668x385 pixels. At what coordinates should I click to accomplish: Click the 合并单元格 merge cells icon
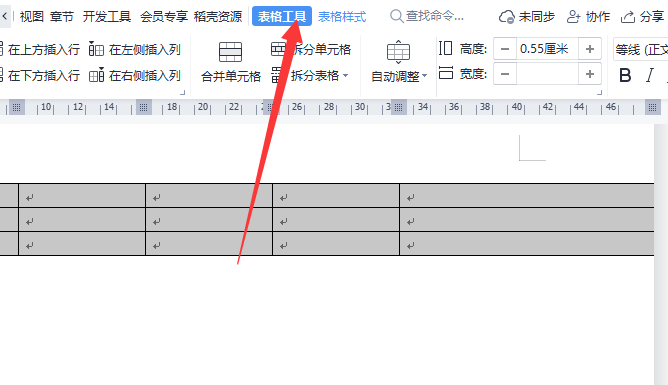230,52
